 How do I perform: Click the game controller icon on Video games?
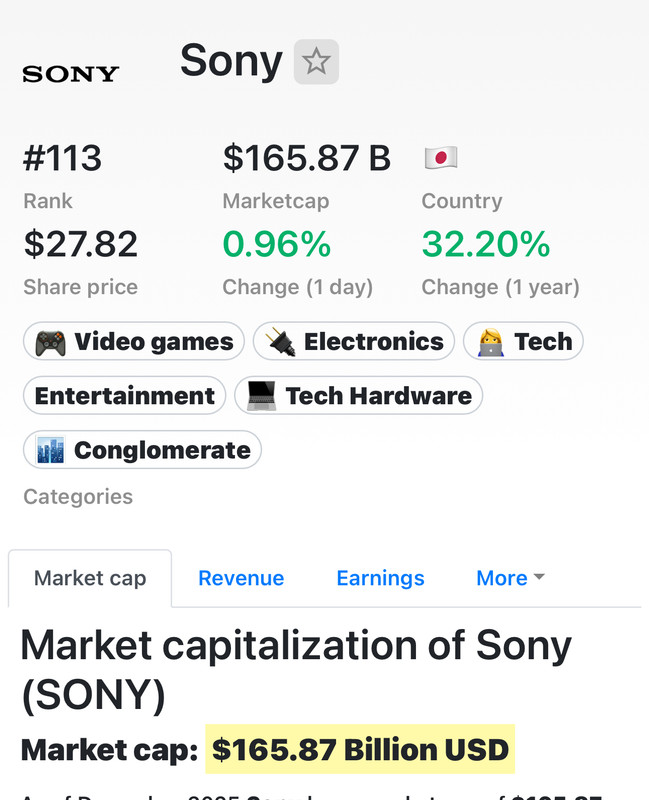(x=51, y=342)
